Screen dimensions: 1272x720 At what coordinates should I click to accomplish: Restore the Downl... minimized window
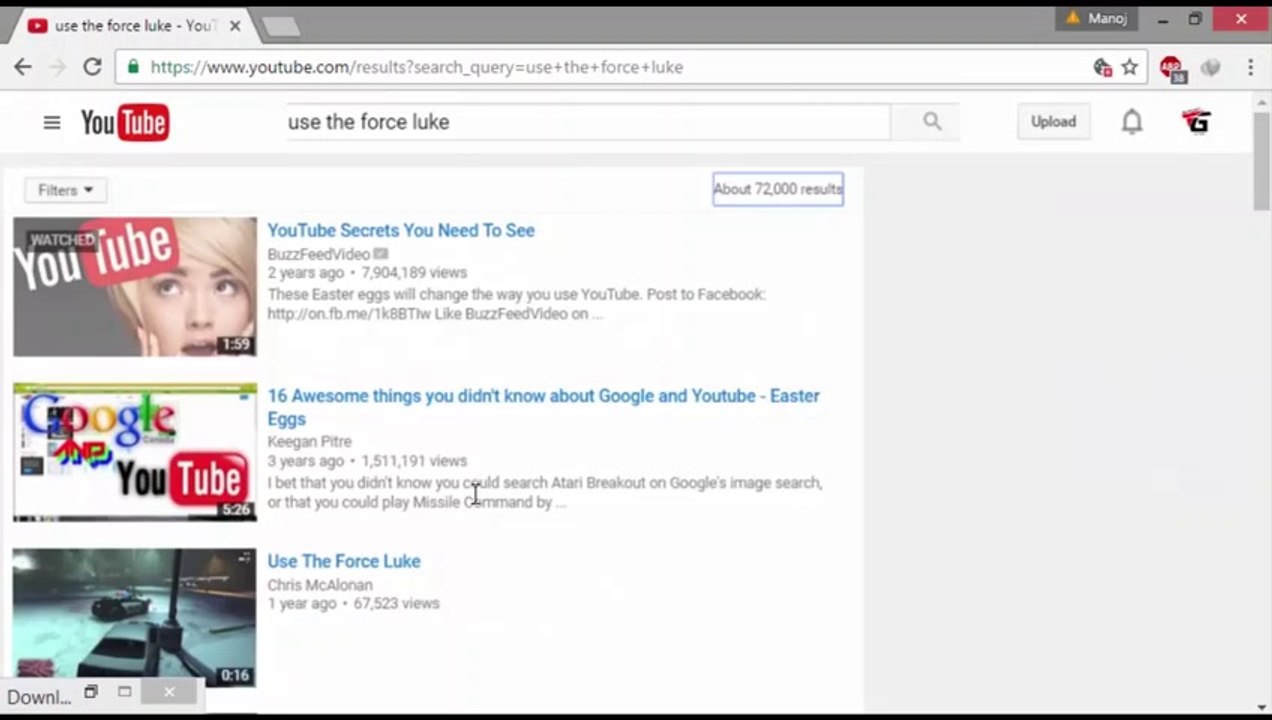pyautogui.click(x=91, y=692)
